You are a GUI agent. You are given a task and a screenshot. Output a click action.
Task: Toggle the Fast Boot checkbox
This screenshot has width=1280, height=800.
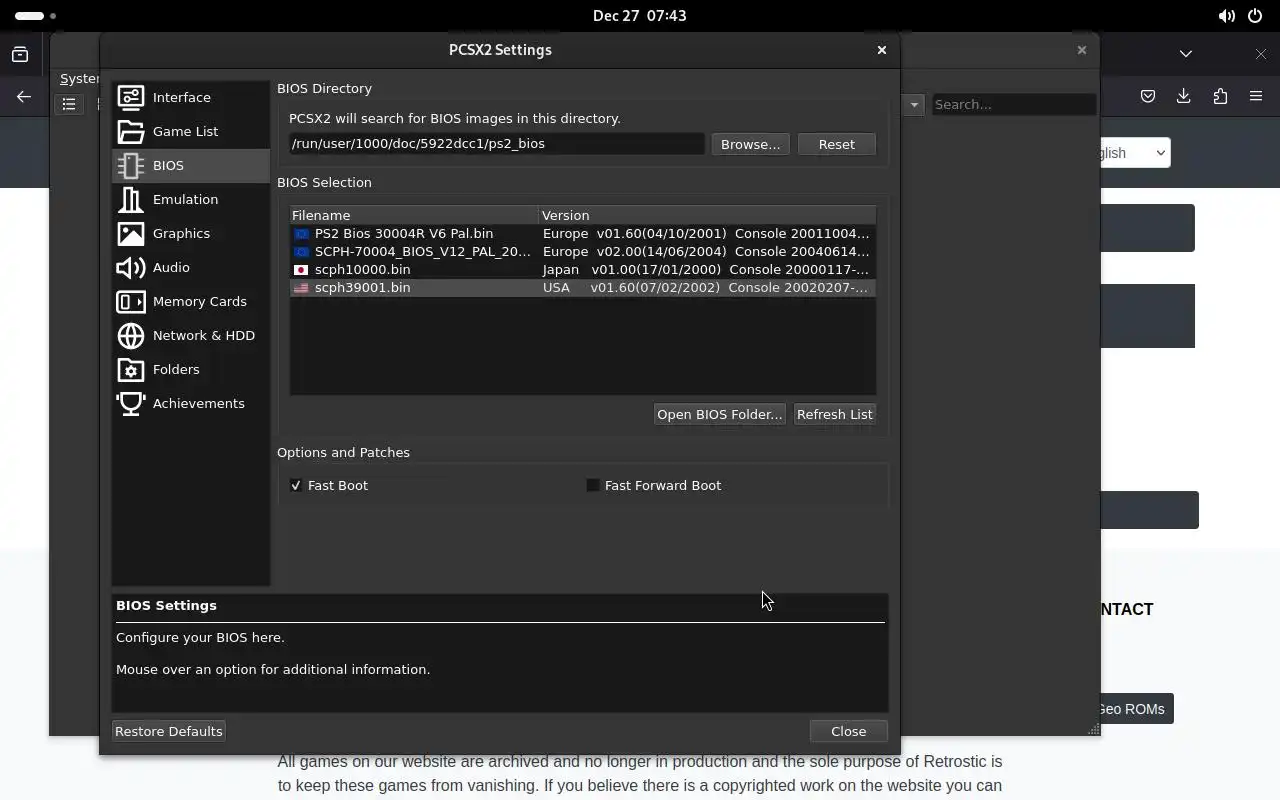tap(296, 485)
